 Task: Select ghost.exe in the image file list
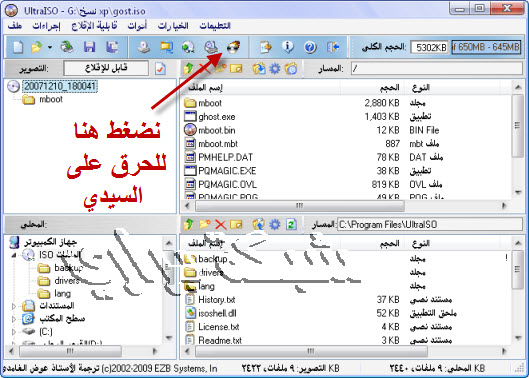click(x=217, y=117)
